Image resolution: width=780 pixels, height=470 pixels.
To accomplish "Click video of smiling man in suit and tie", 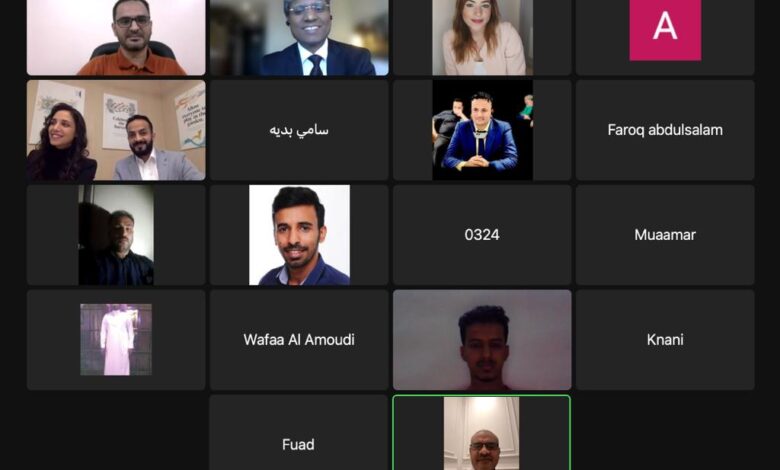I will coord(298,37).
